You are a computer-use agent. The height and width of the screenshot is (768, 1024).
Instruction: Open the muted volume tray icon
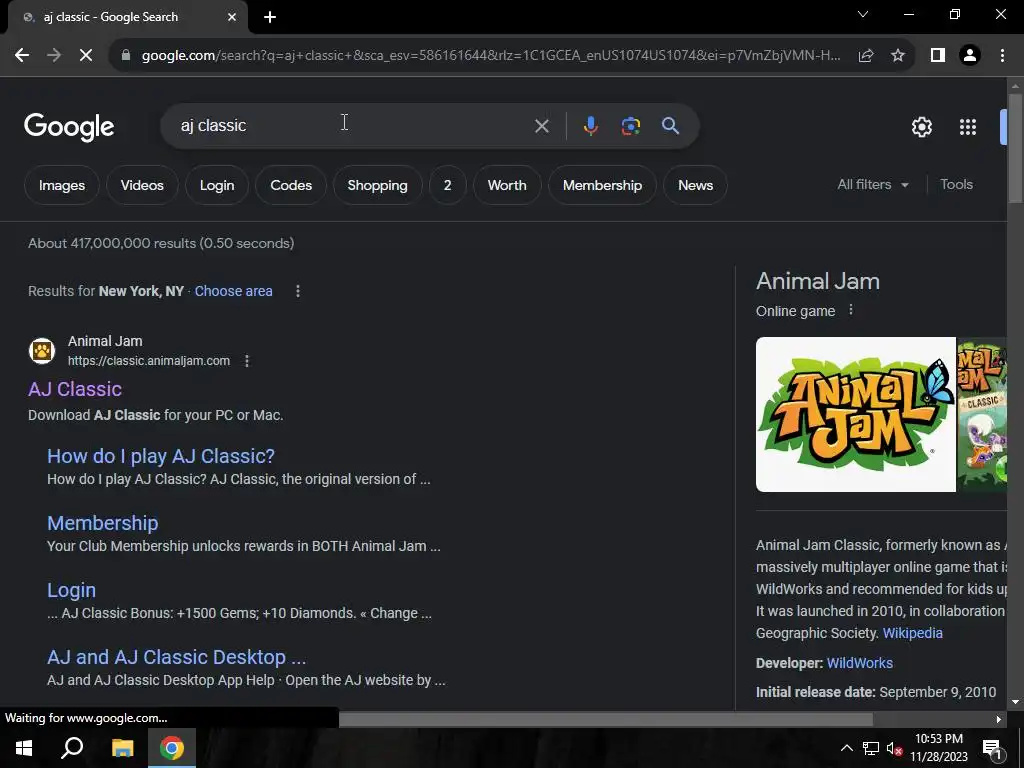pyautogui.click(x=894, y=749)
